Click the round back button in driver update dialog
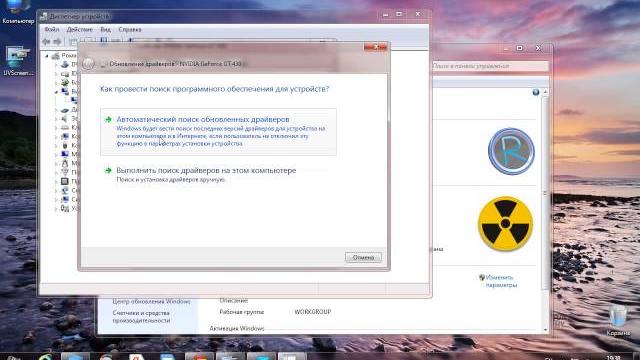This screenshot has width=640, height=360. tap(88, 63)
